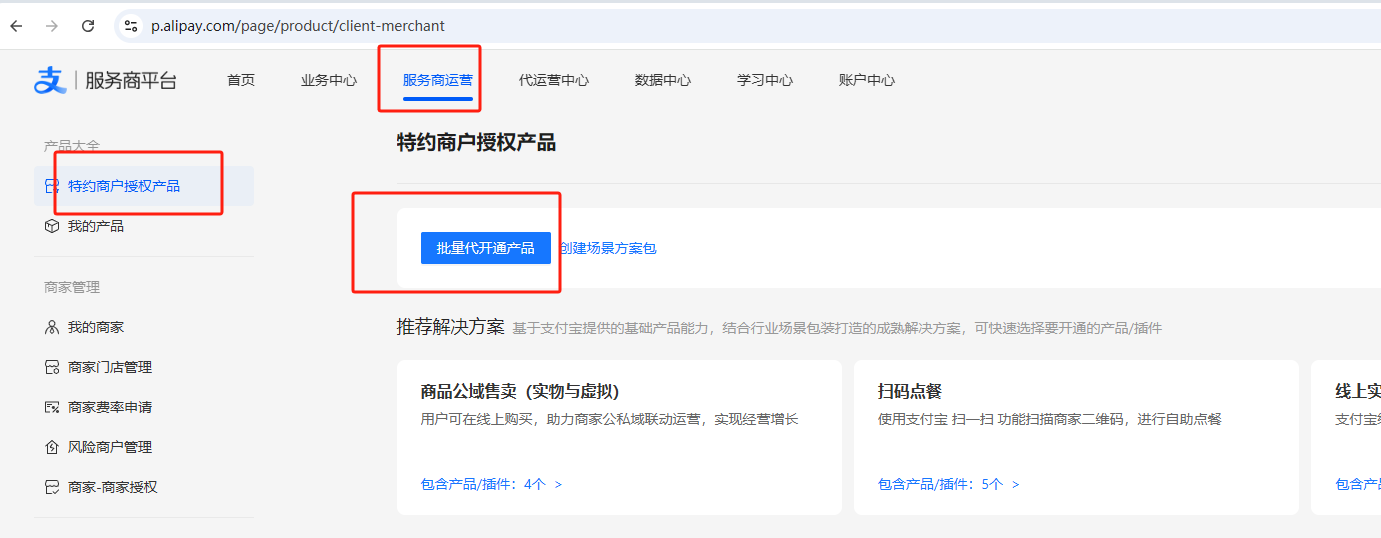This screenshot has height=538, width=1381.
Task: Click the 扫码点餐 description text 使用支付宝 扫一扫
Action: [x=1050, y=419]
